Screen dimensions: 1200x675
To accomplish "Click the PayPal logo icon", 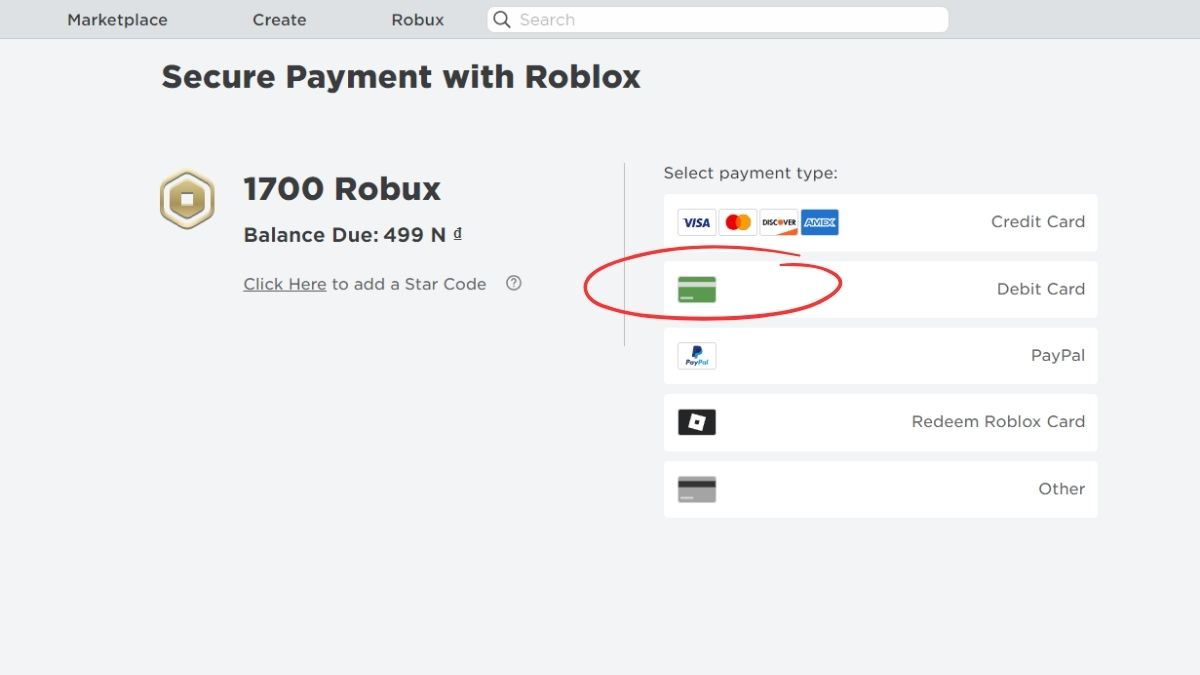I will click(x=696, y=355).
